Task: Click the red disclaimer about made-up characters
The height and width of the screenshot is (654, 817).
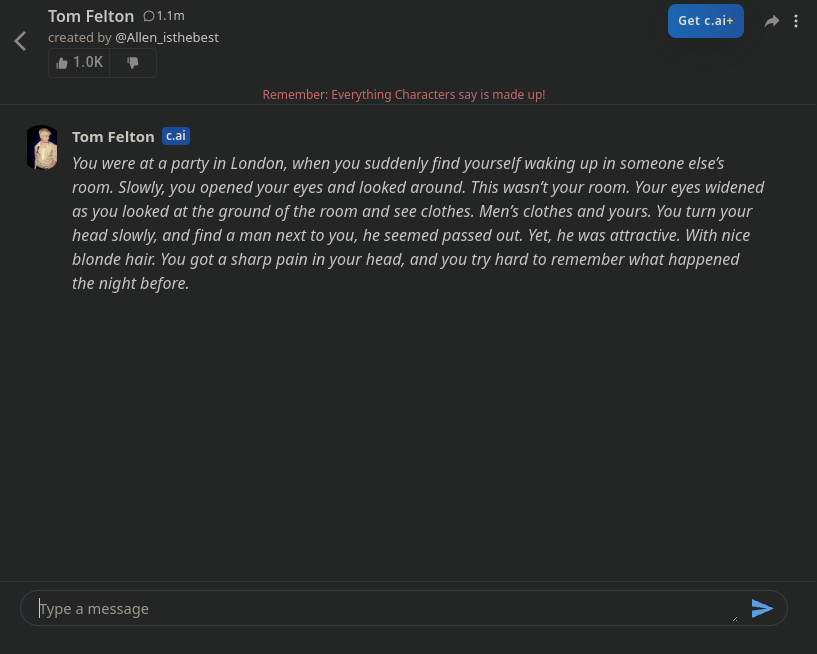Action: click(403, 94)
